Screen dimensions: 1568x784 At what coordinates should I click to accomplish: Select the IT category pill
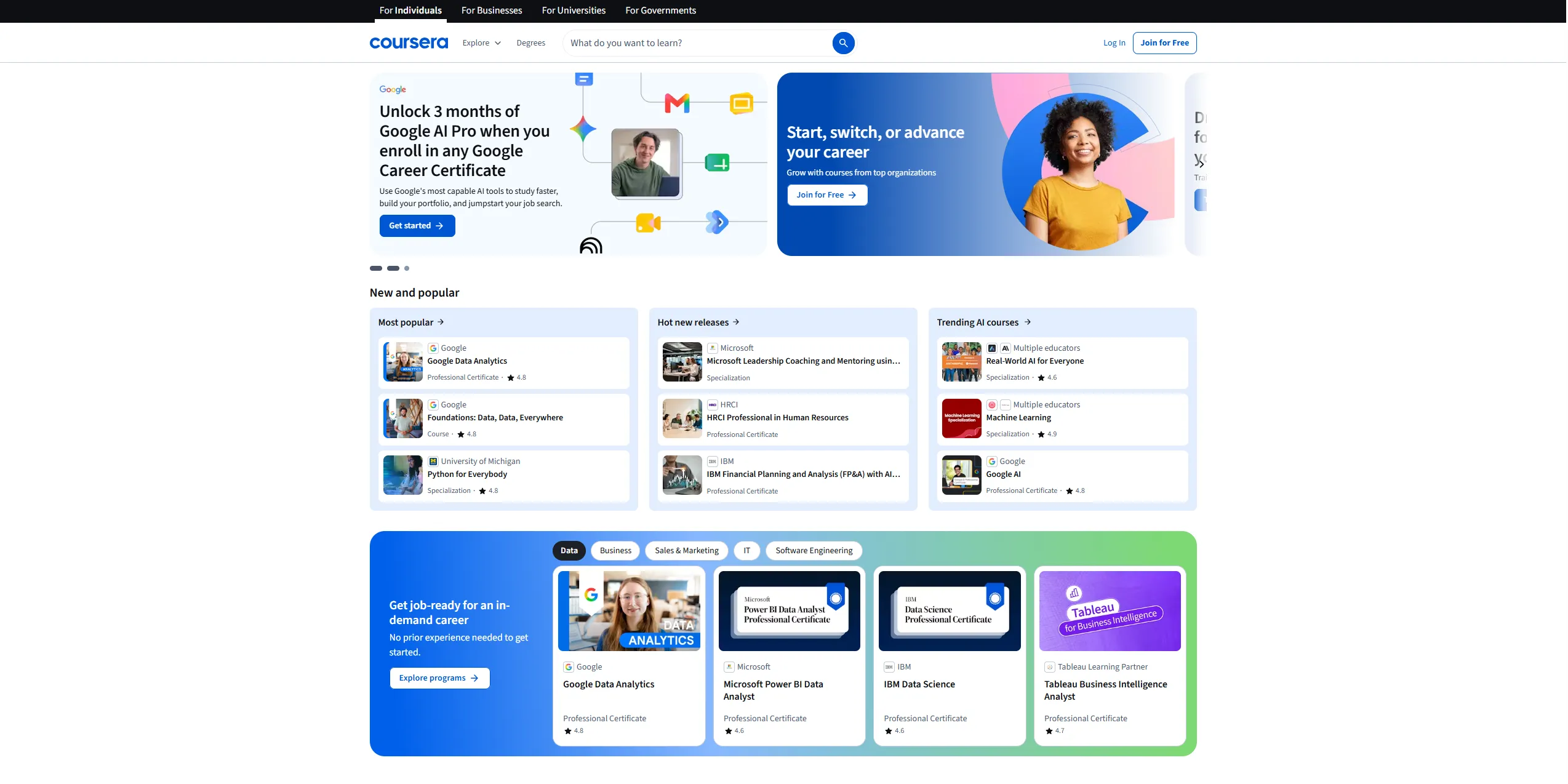coord(746,551)
